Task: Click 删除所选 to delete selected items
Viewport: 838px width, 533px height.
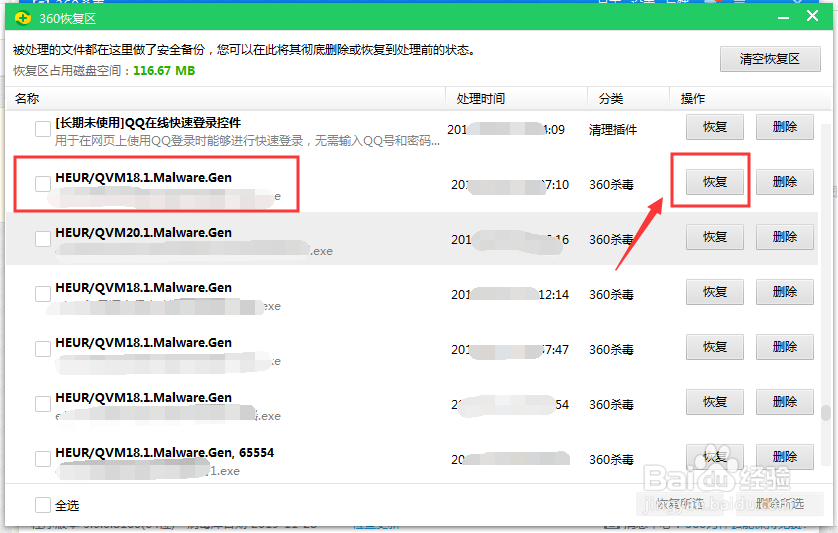Action: (x=780, y=504)
